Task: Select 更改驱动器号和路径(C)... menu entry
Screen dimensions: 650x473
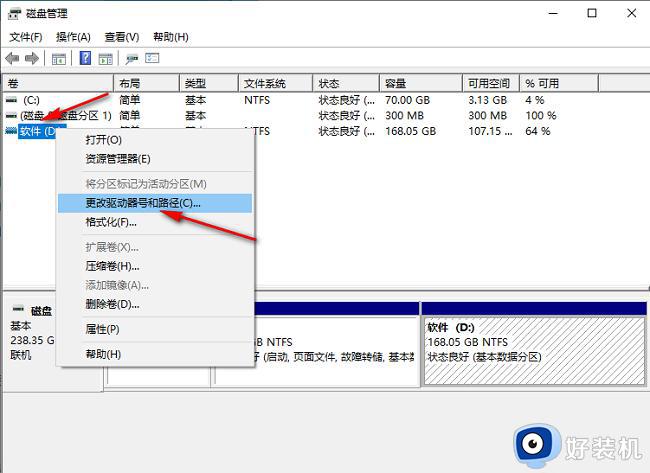Action: pyautogui.click(x=155, y=203)
